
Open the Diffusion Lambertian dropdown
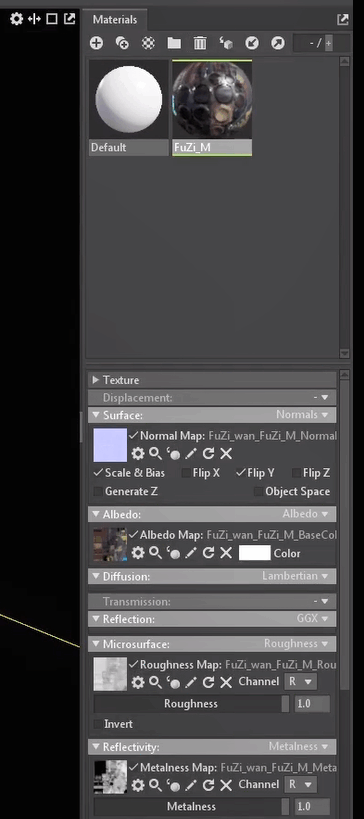296,576
